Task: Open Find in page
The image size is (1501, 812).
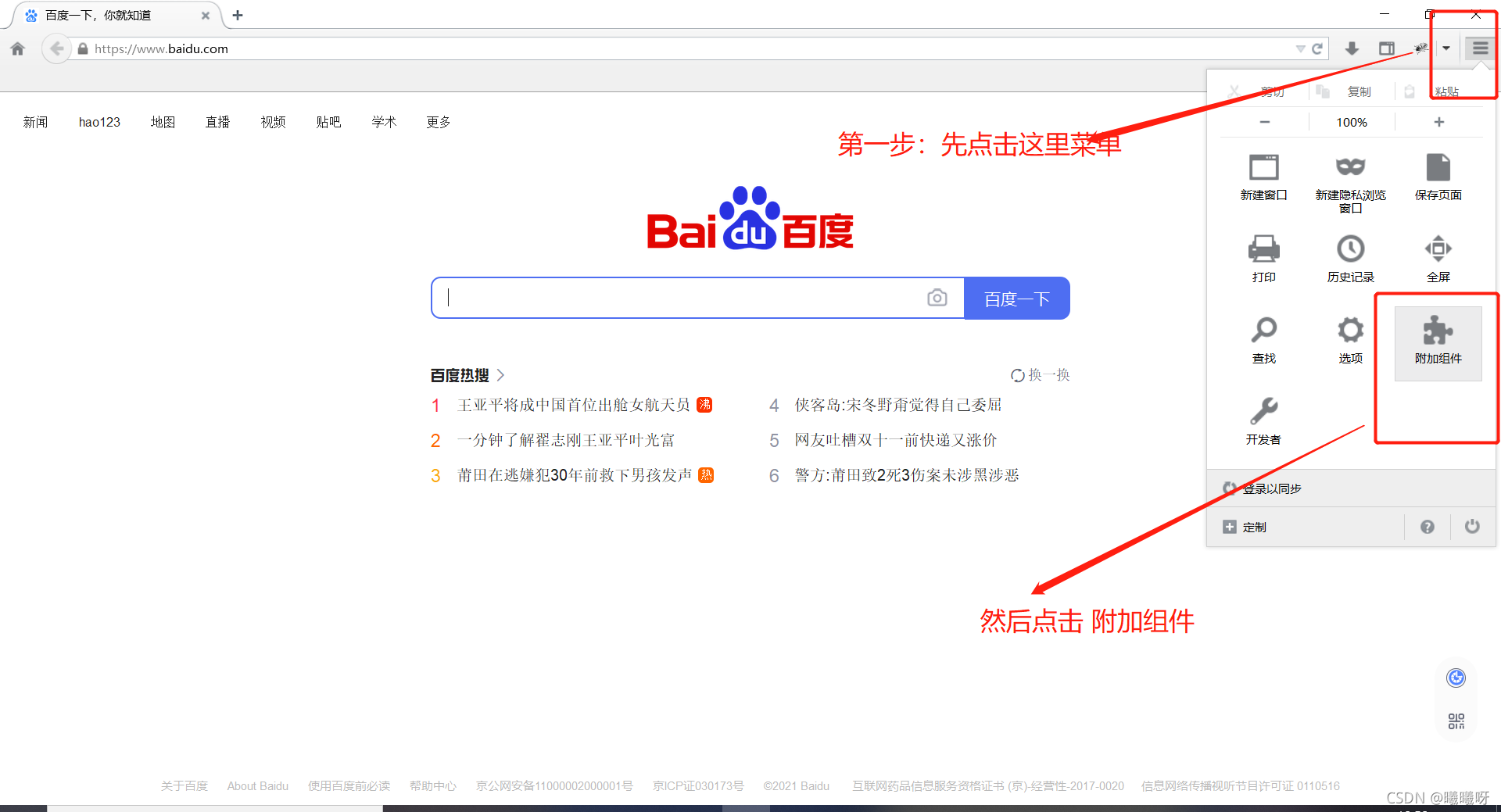Action: pos(1263,340)
